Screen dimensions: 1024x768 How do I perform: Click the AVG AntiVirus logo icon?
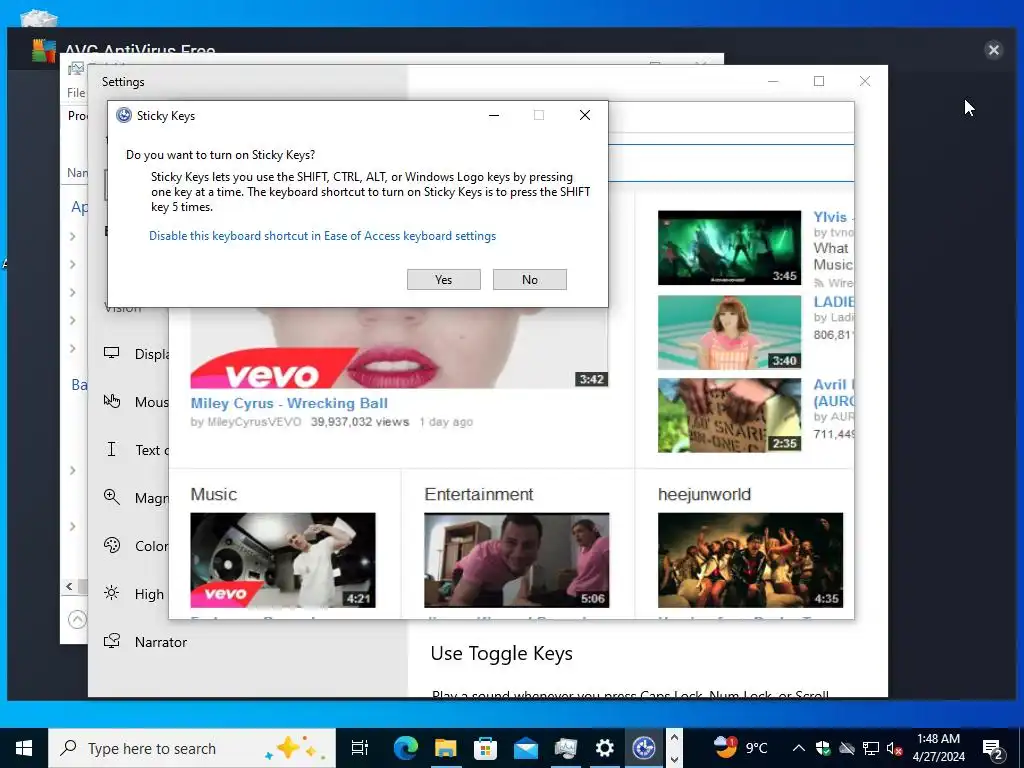pos(44,50)
